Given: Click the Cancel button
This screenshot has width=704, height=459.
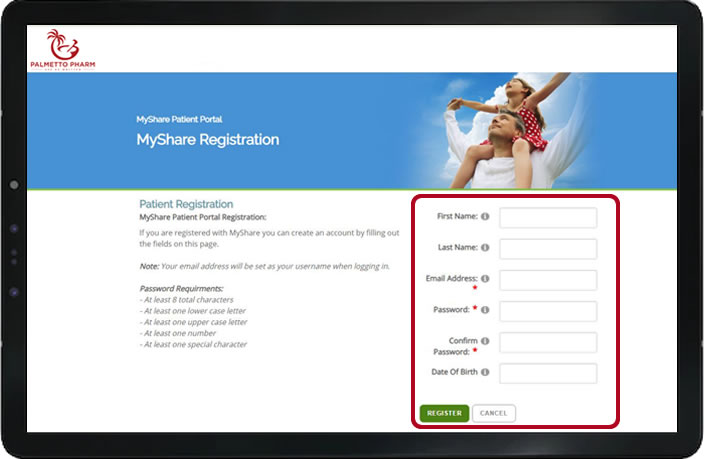Looking at the screenshot, I should [493, 413].
